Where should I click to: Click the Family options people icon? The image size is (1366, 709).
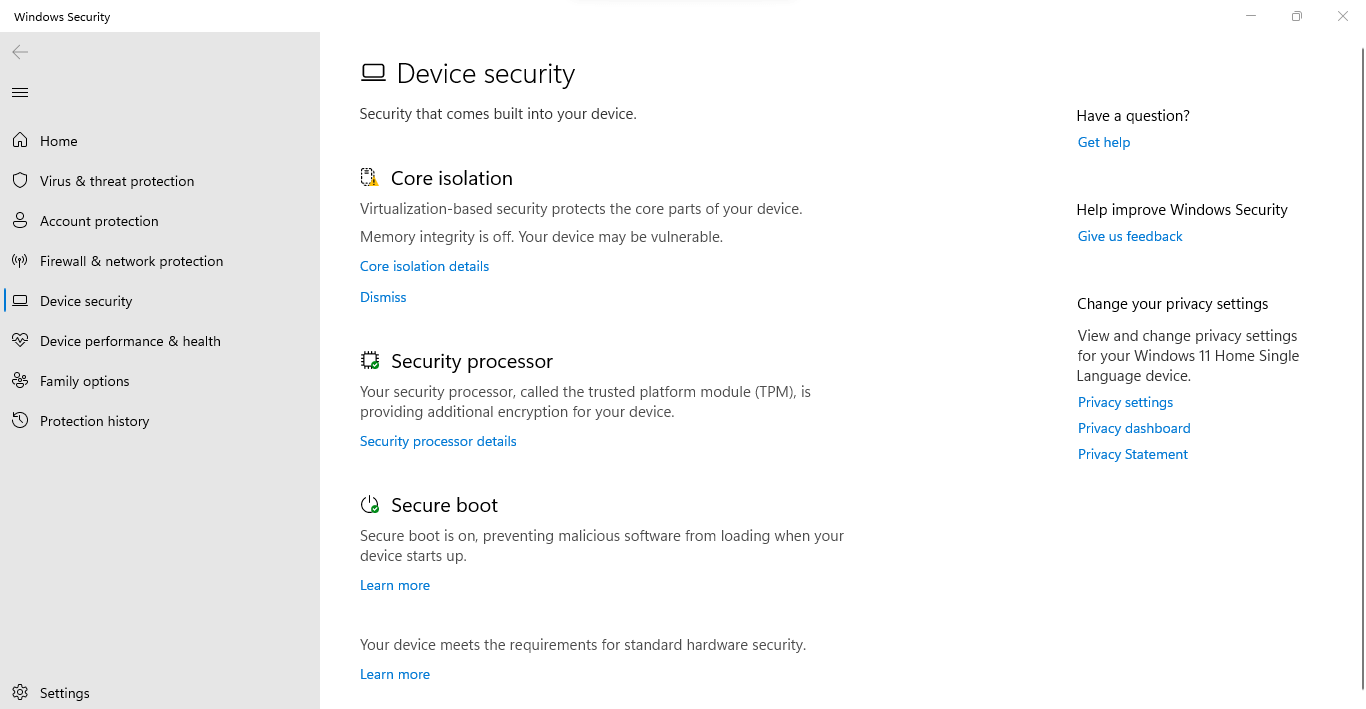[20, 381]
